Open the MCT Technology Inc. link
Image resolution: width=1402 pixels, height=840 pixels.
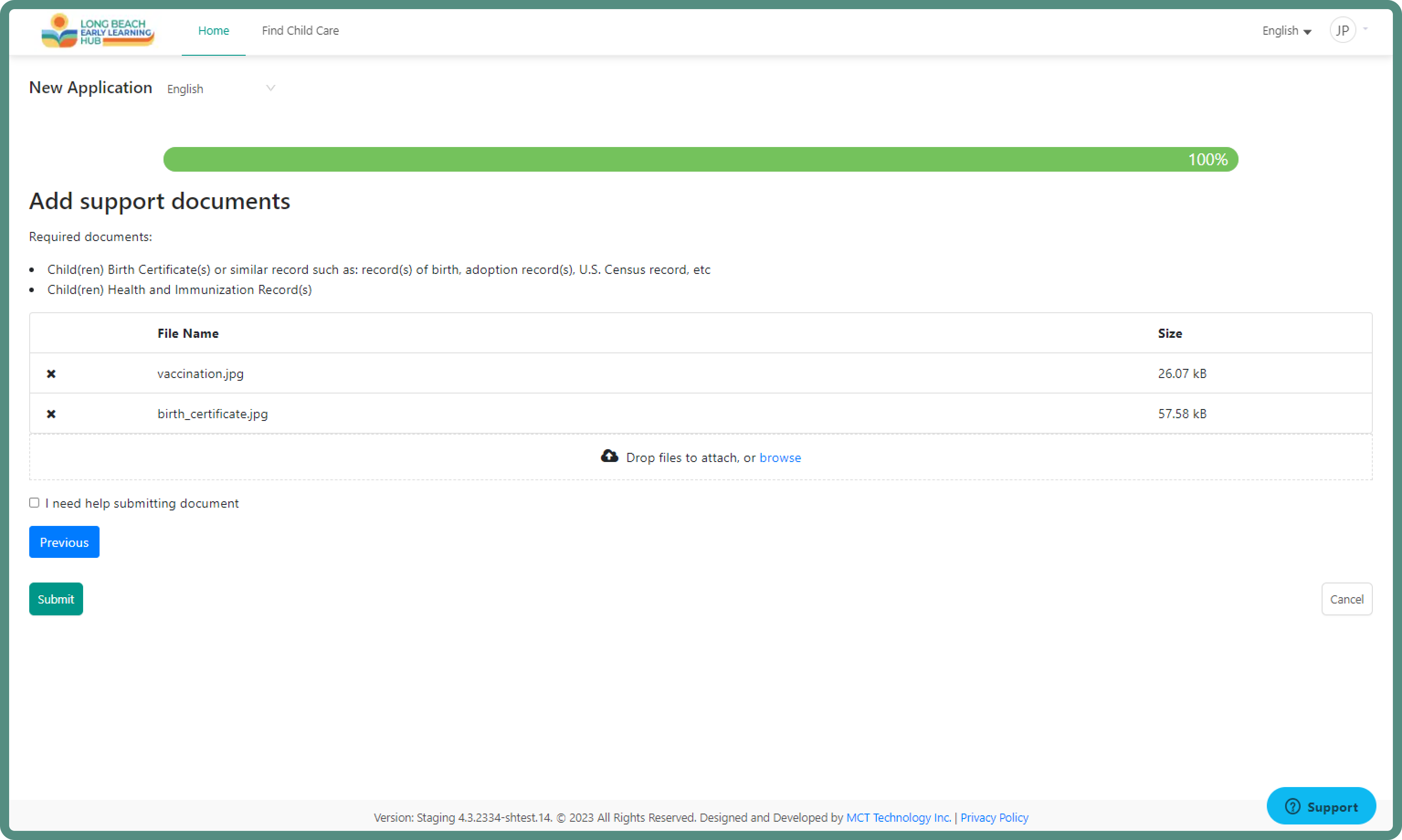coord(899,817)
